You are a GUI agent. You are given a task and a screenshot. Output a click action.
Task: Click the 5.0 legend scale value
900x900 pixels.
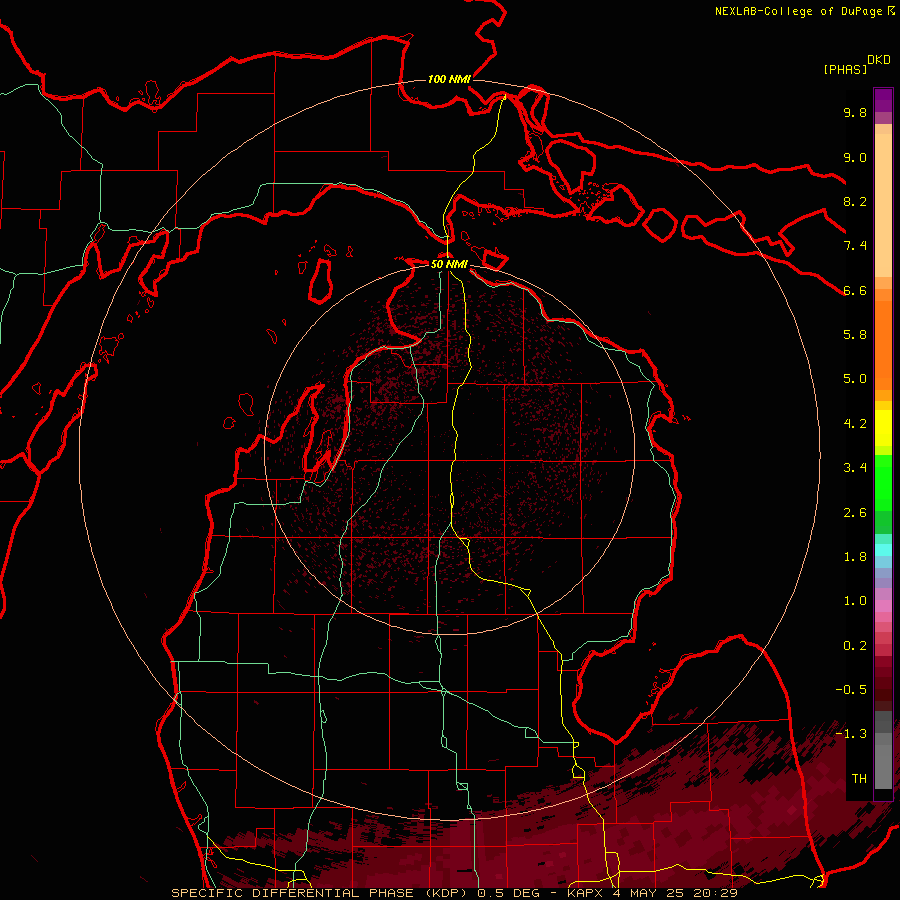tap(855, 379)
